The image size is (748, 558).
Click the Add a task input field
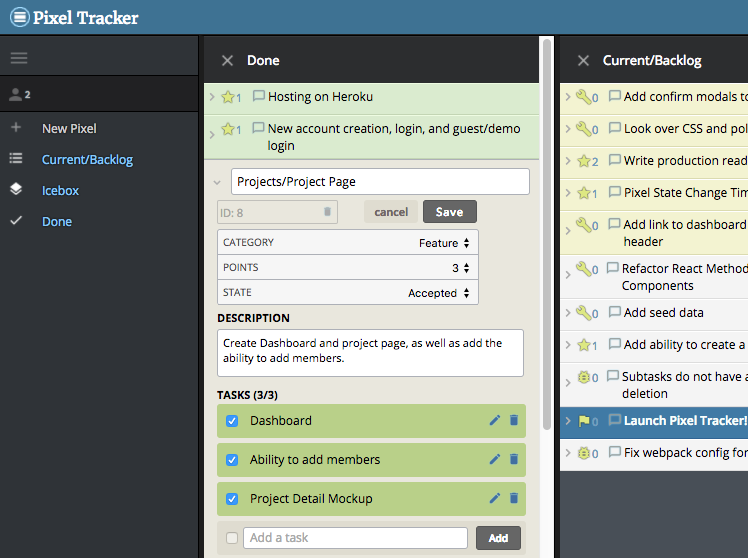pos(355,538)
